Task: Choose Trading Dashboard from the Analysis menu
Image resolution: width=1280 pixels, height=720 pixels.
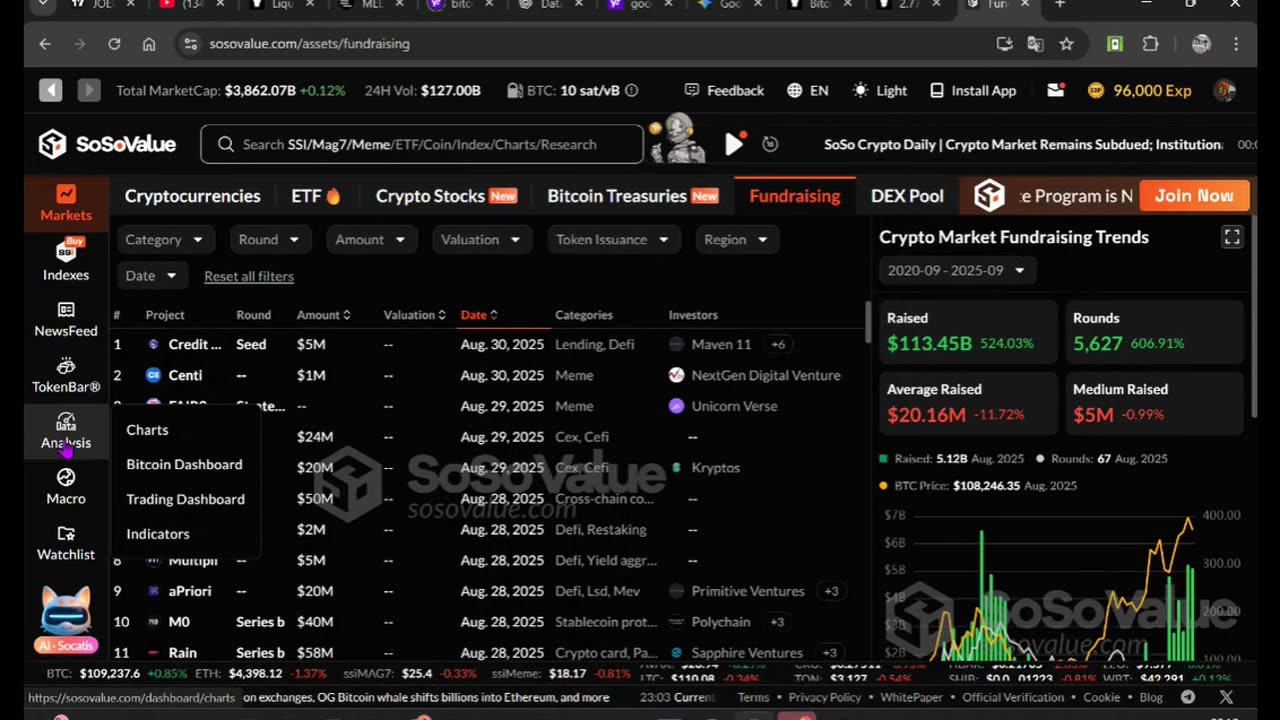Action: (185, 499)
